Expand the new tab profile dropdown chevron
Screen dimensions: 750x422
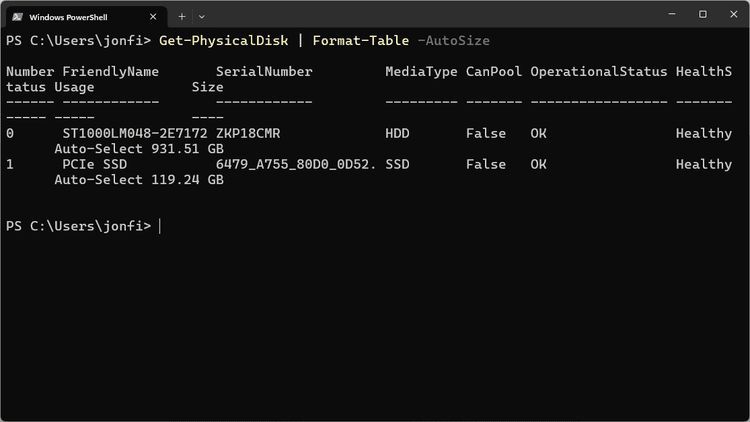(x=202, y=17)
